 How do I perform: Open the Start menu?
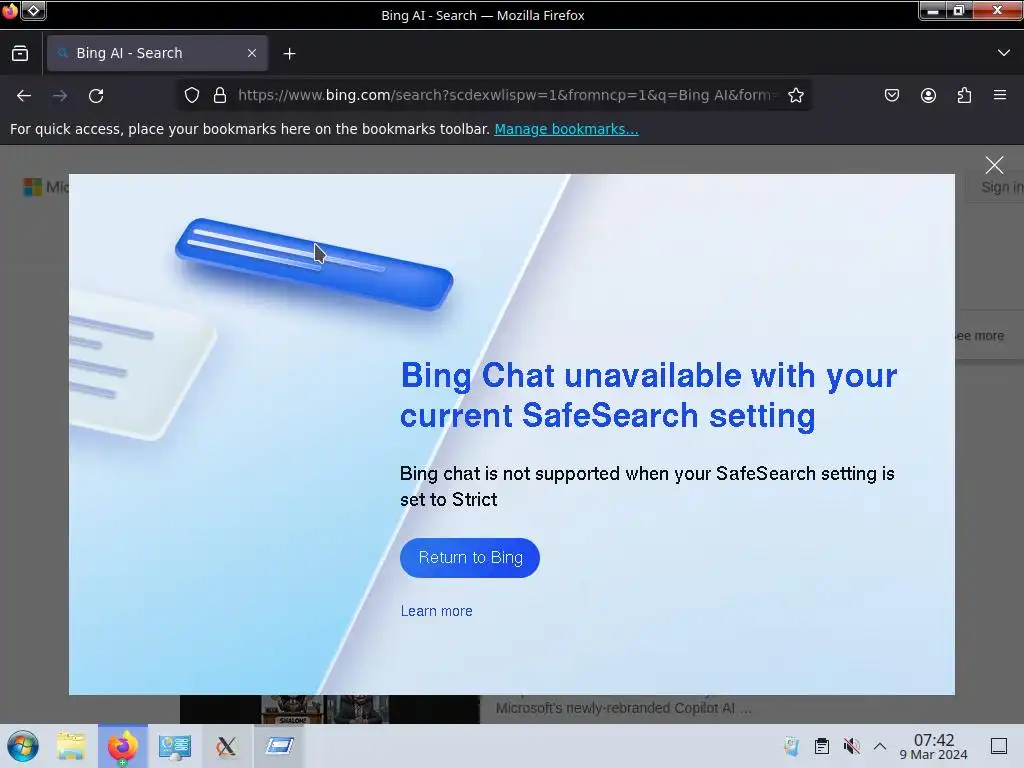click(x=23, y=746)
